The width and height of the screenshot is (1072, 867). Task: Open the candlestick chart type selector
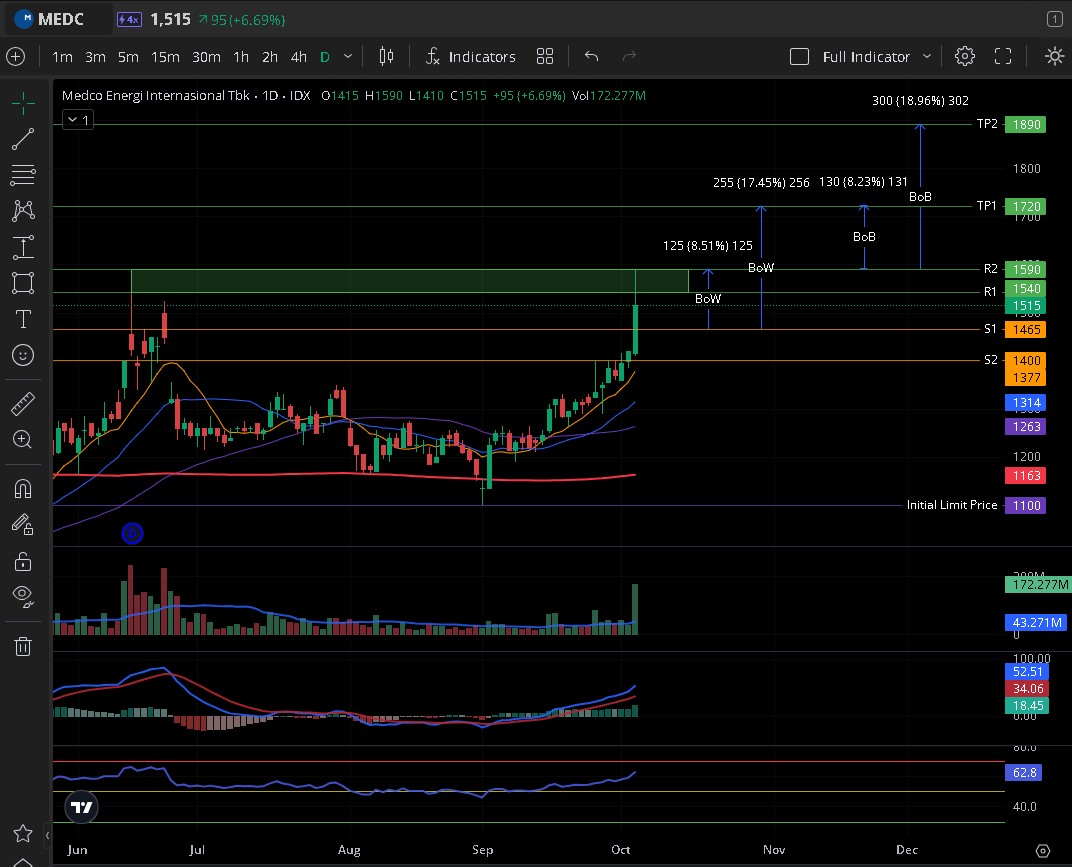[x=387, y=57]
